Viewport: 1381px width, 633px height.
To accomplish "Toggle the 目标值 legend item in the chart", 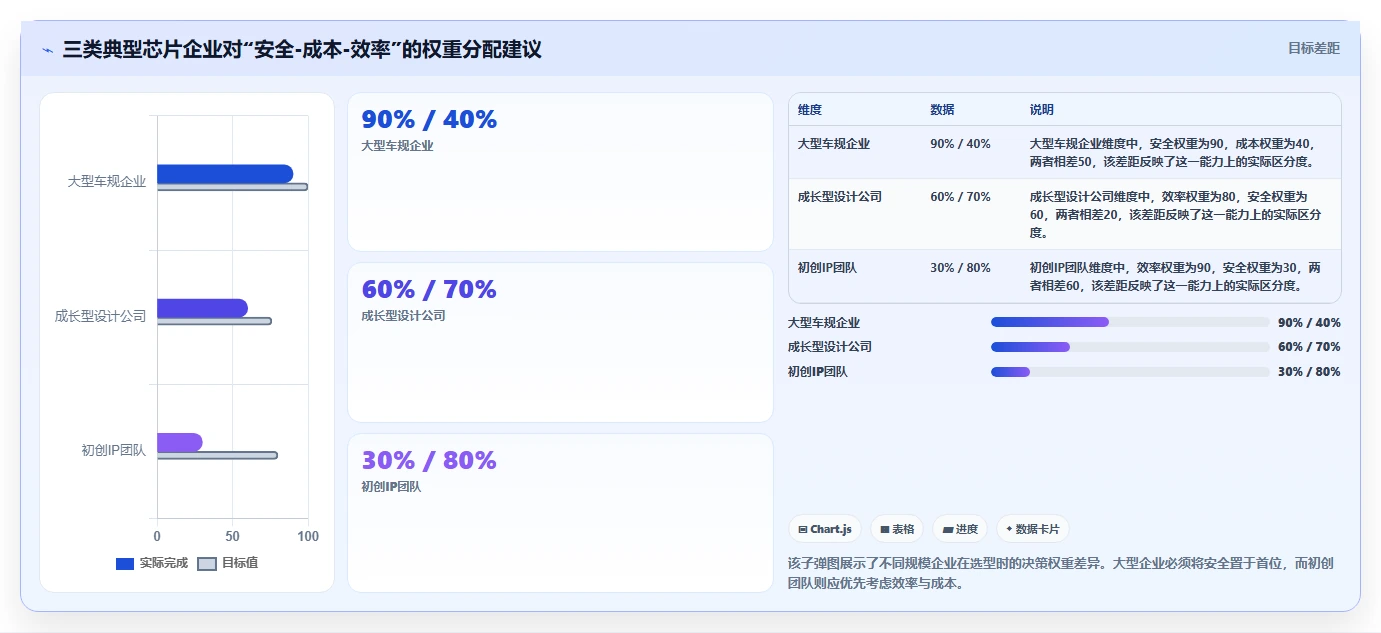I will pos(228,563).
